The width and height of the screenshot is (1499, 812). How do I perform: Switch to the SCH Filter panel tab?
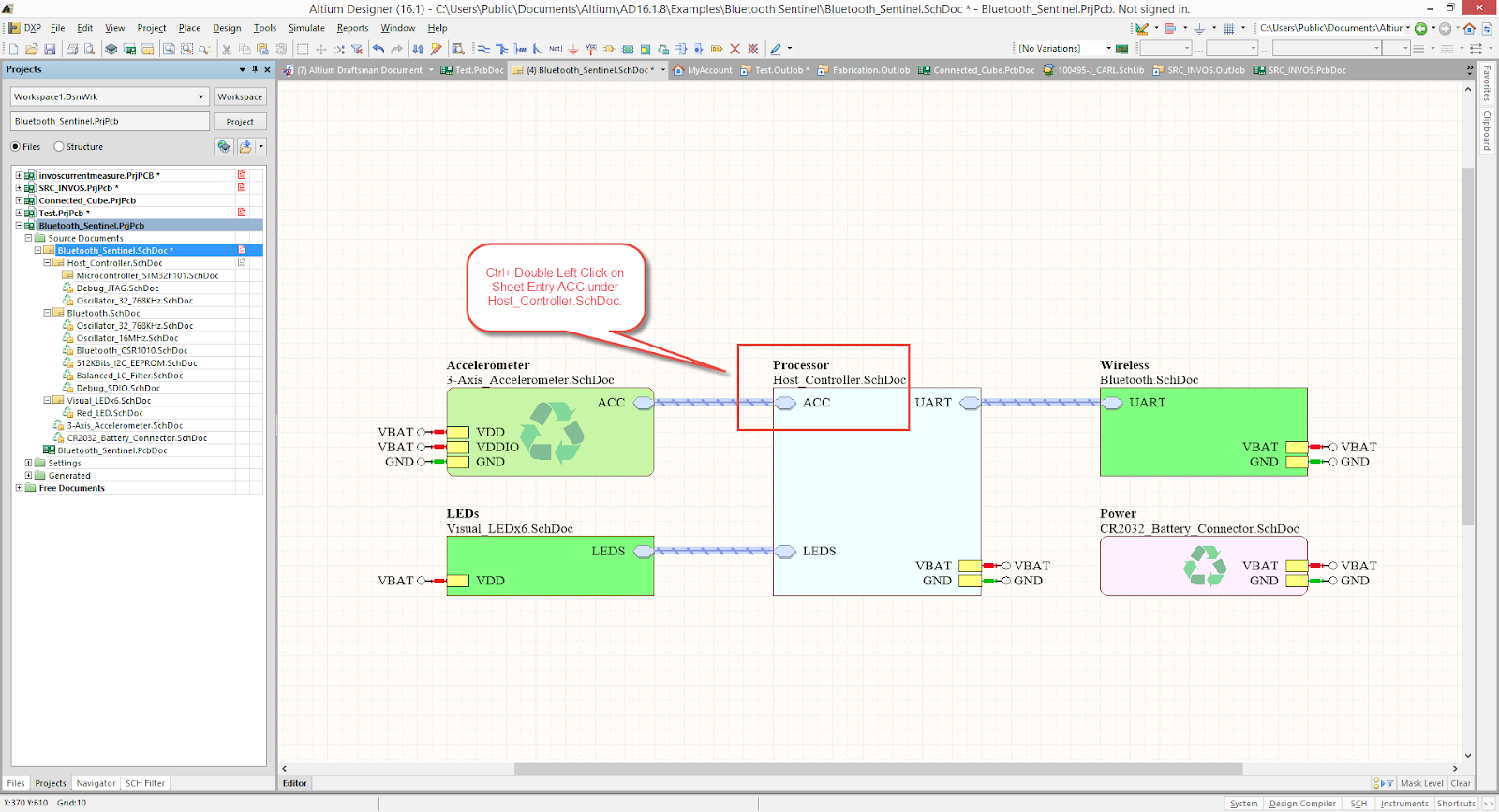[145, 783]
